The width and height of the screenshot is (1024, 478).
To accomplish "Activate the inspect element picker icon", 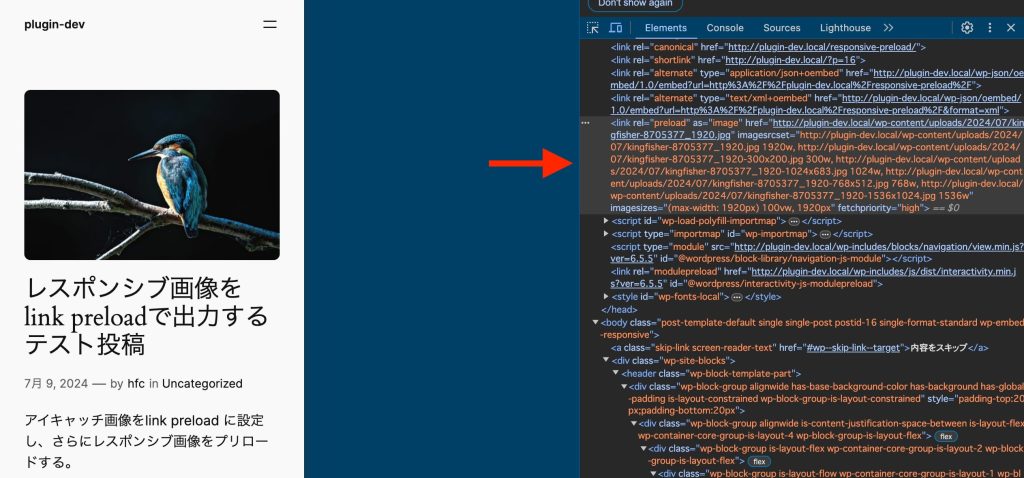I will tap(592, 27).
